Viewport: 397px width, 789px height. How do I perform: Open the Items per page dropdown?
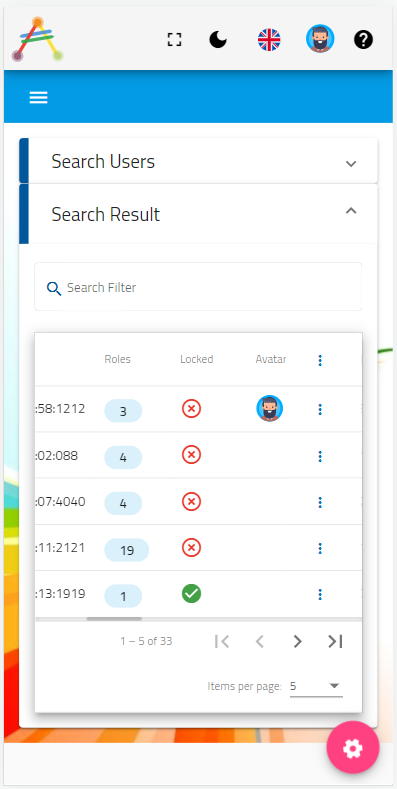pyautogui.click(x=316, y=686)
